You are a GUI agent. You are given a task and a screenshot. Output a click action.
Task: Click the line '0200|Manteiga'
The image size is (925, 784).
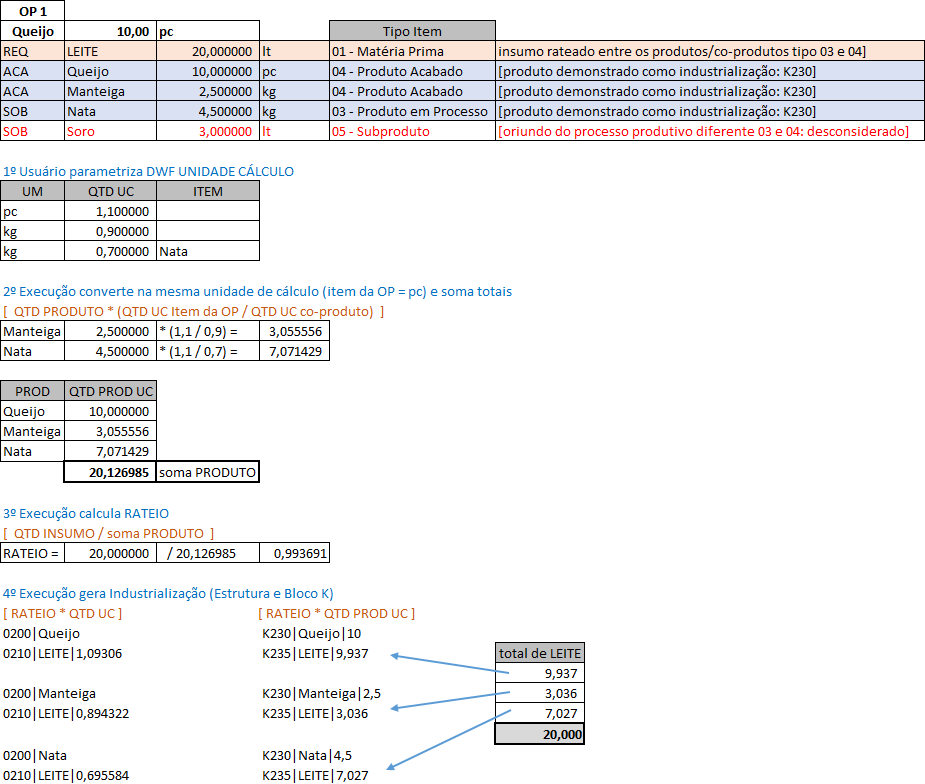click(50, 693)
